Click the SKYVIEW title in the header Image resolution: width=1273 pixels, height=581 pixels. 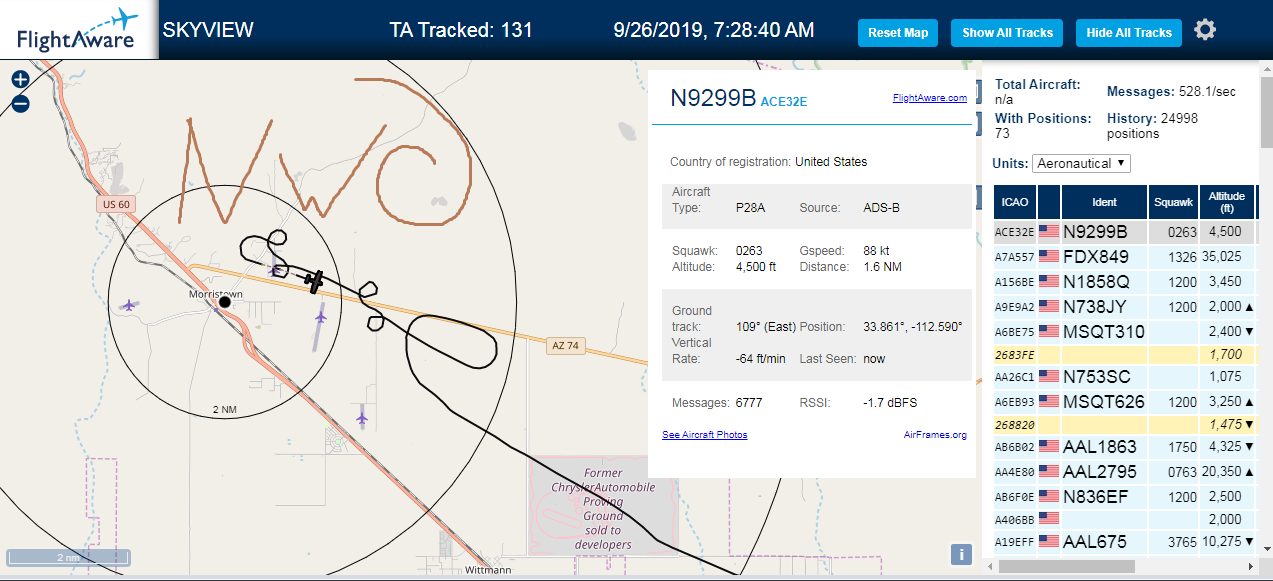(x=208, y=30)
